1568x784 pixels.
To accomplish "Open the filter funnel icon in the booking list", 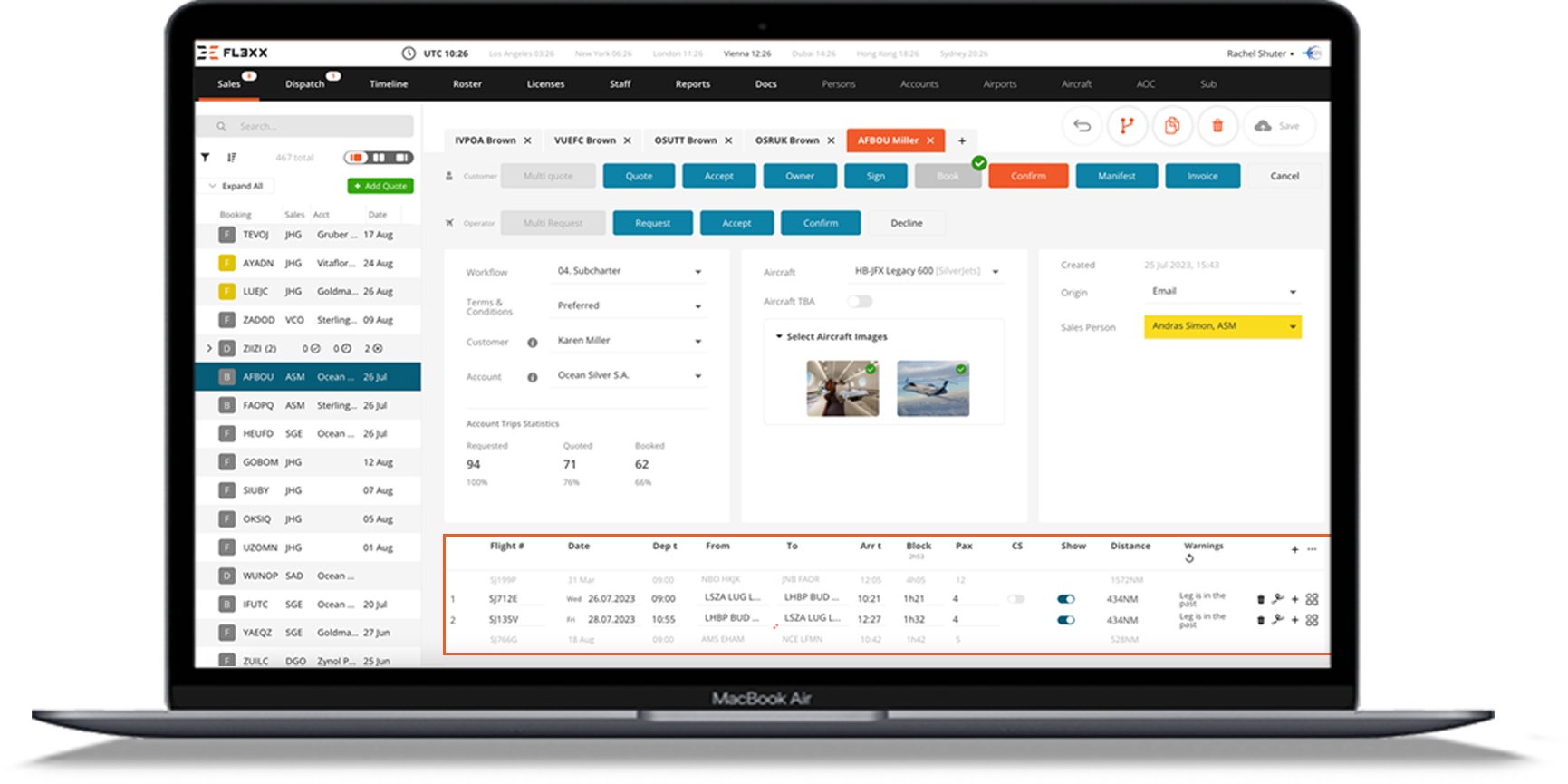I will click(x=206, y=158).
